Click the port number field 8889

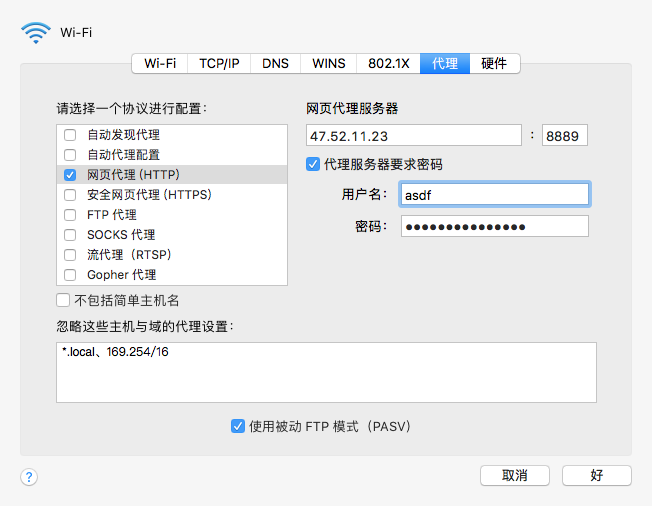[564, 135]
